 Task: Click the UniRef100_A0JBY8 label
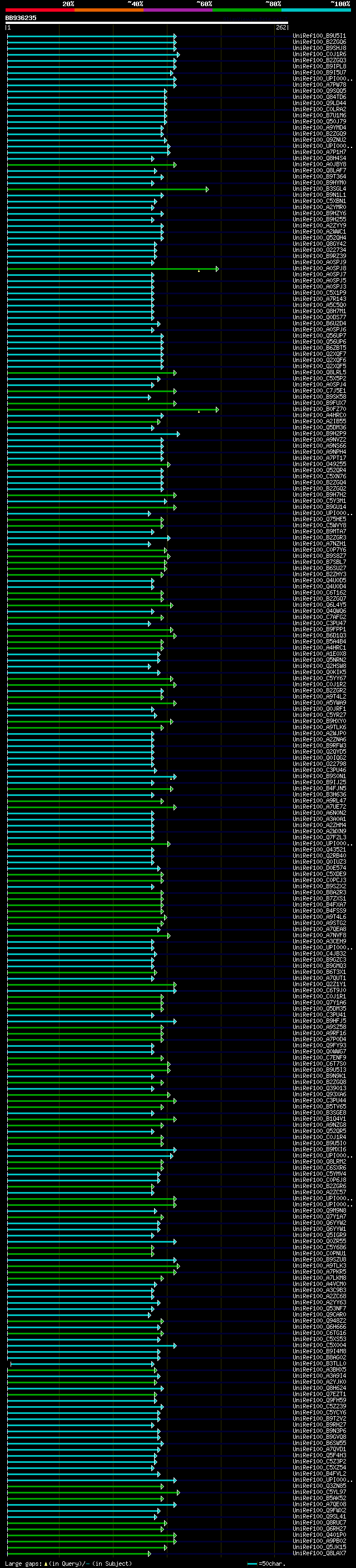(x=319, y=164)
